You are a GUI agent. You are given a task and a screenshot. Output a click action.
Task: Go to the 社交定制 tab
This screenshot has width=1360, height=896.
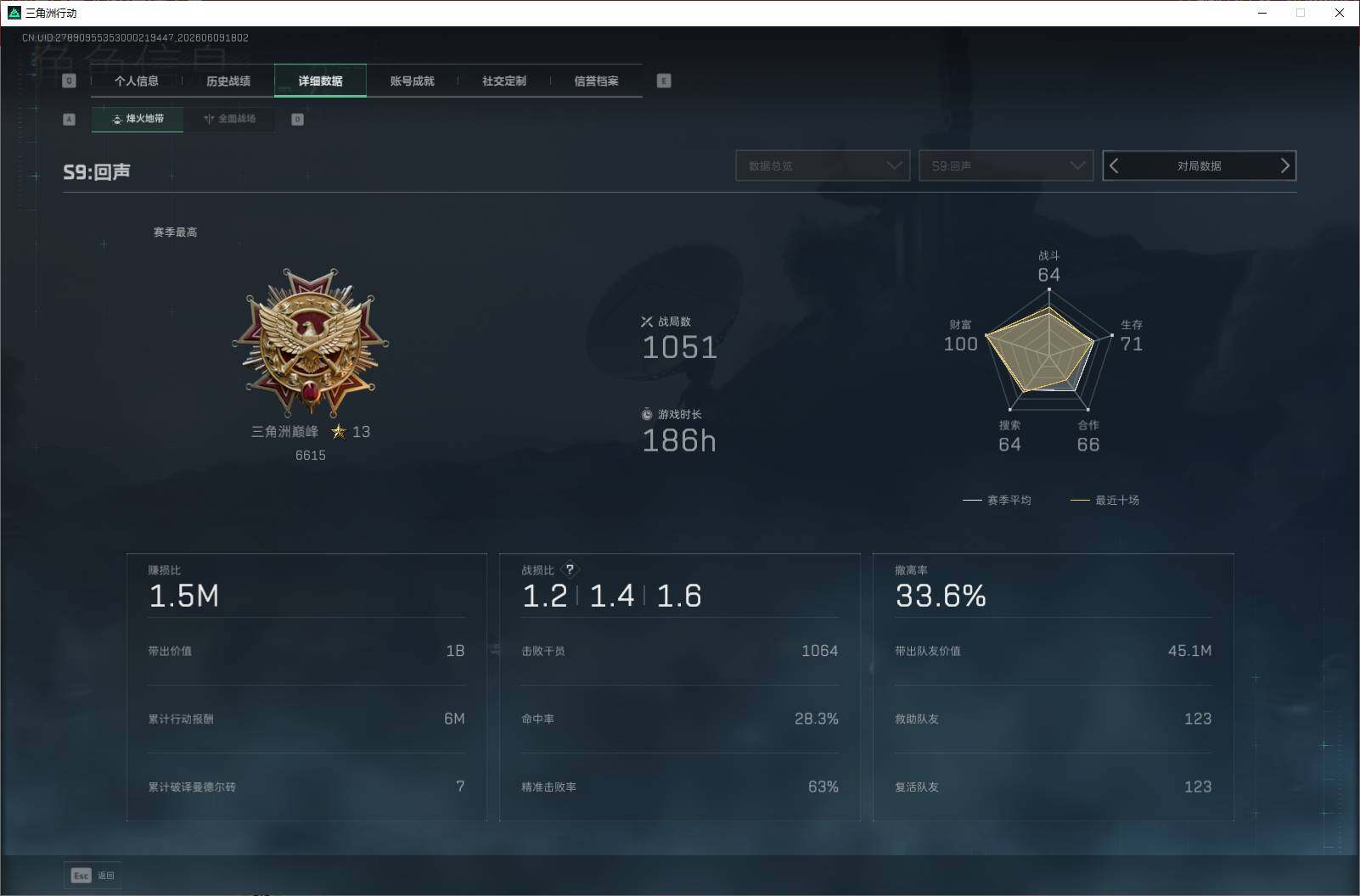coord(504,81)
